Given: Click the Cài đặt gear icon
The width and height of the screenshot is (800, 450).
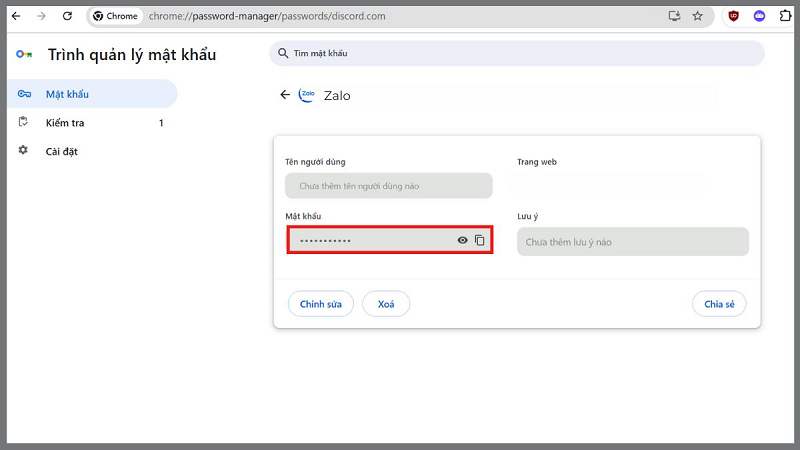Looking at the screenshot, I should (23, 150).
